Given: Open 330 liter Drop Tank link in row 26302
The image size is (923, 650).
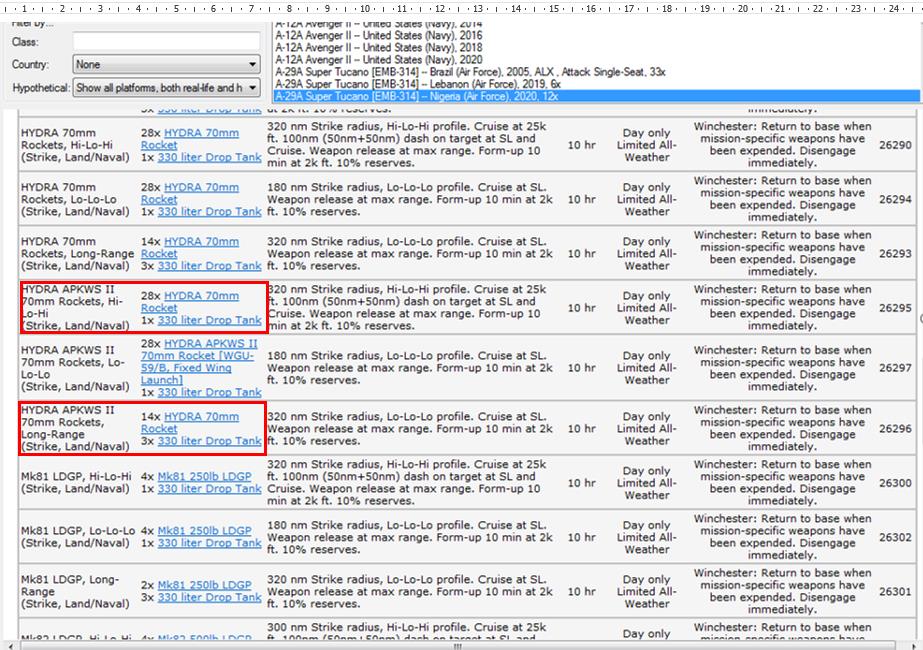Looking at the screenshot, I should pyautogui.click(x=210, y=543).
